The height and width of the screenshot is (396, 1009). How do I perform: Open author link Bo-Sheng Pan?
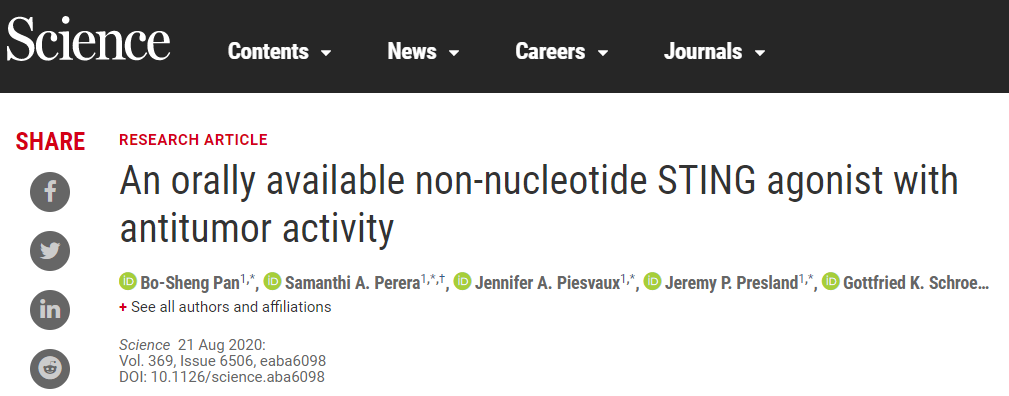click(190, 283)
